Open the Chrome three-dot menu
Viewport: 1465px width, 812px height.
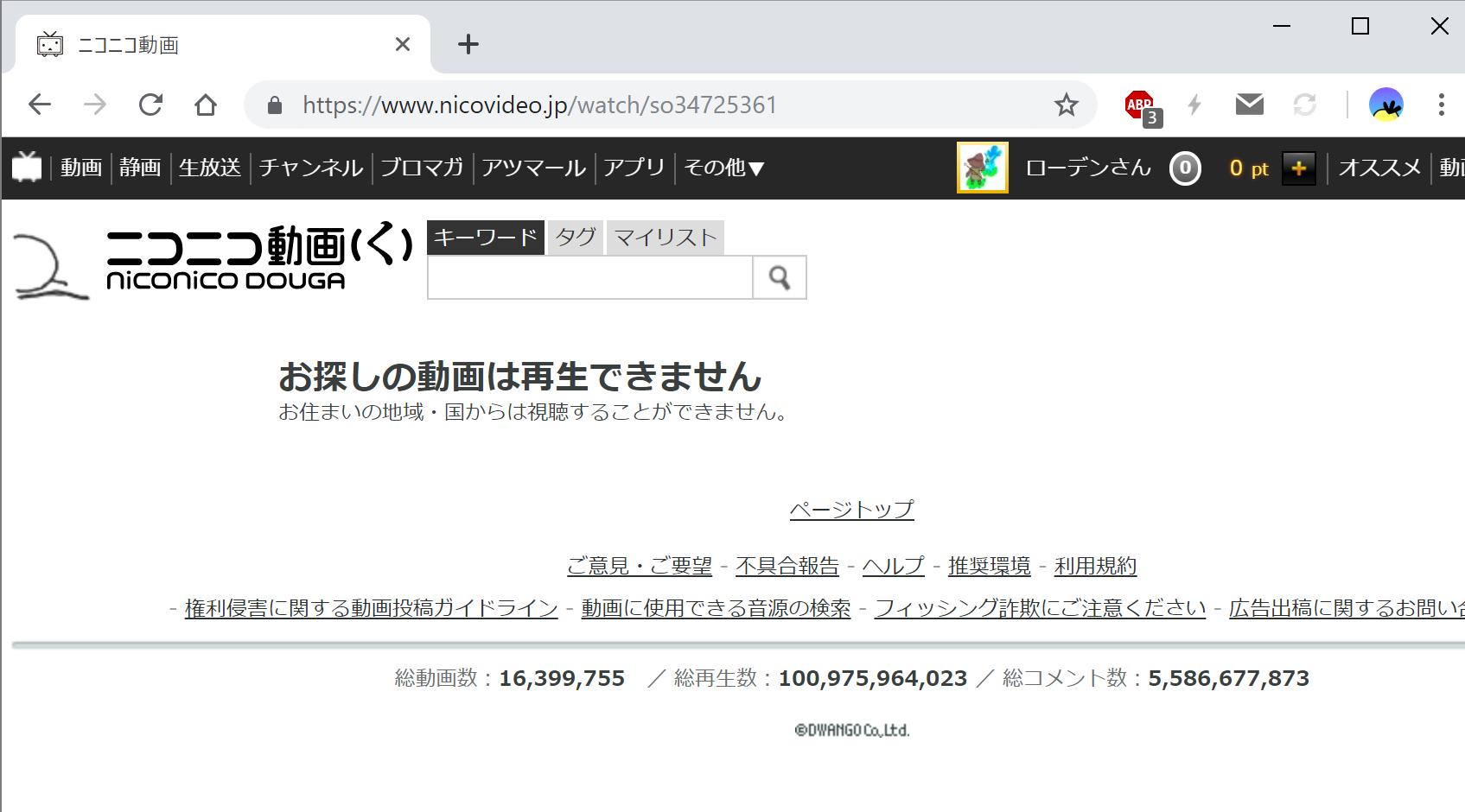pos(1441,105)
